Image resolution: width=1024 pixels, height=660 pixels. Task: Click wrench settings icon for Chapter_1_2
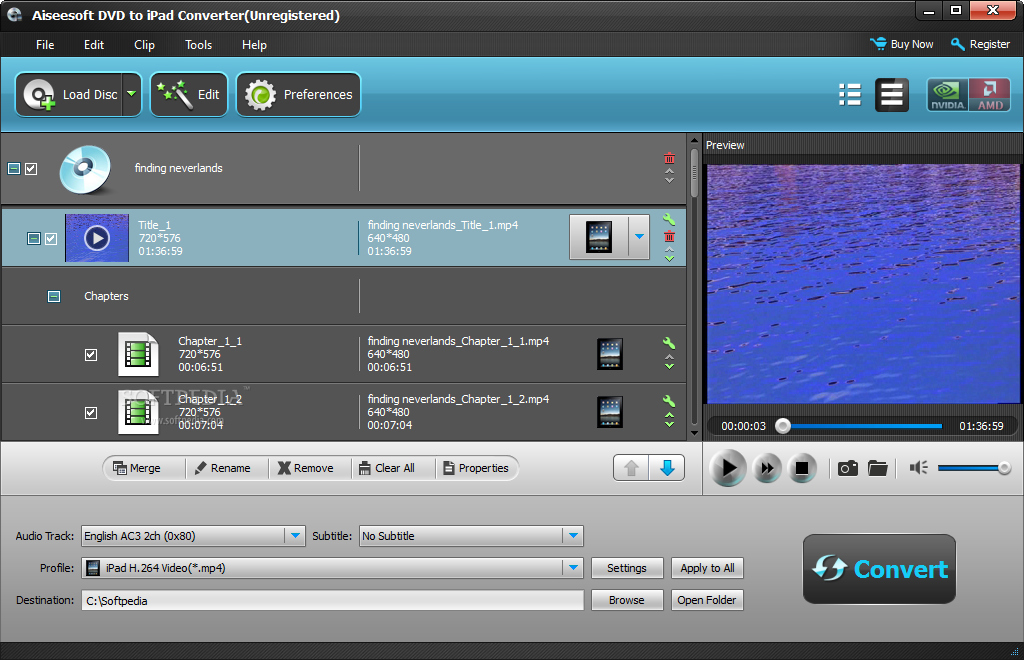[x=669, y=401]
